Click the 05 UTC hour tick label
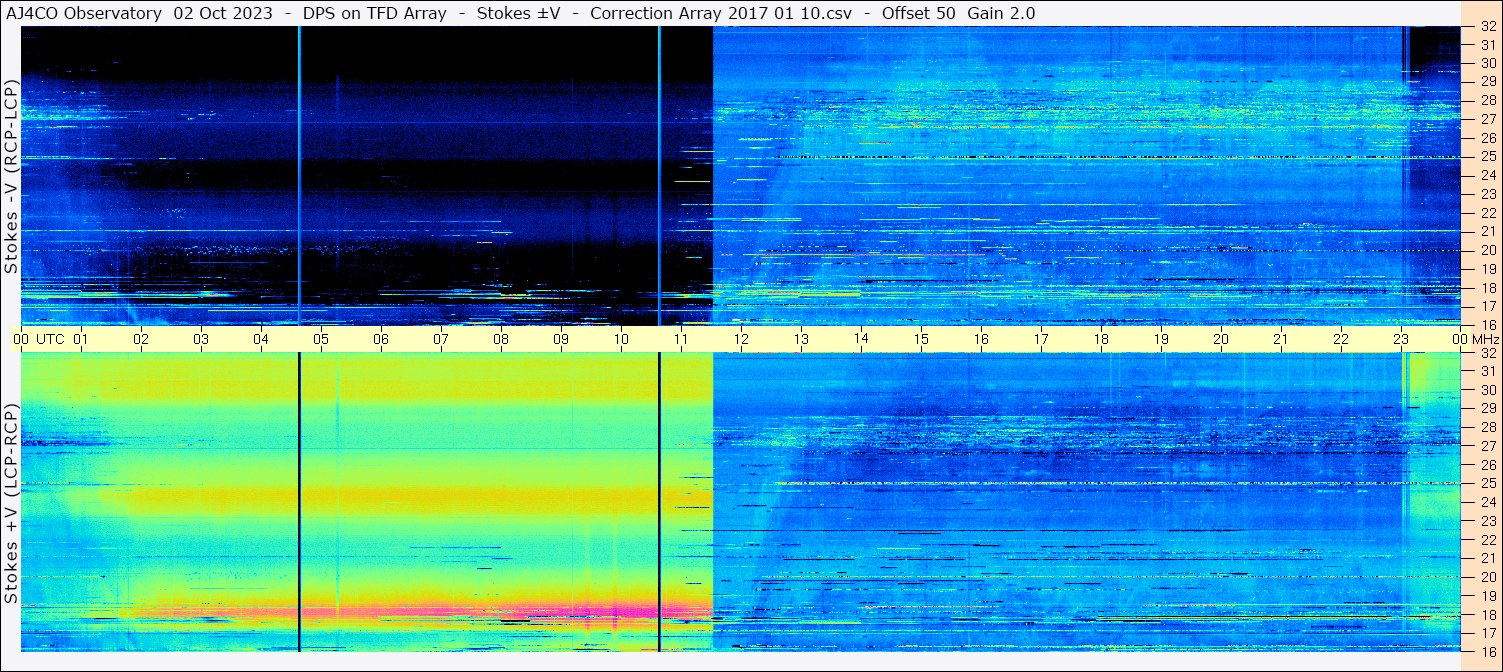 pos(321,339)
